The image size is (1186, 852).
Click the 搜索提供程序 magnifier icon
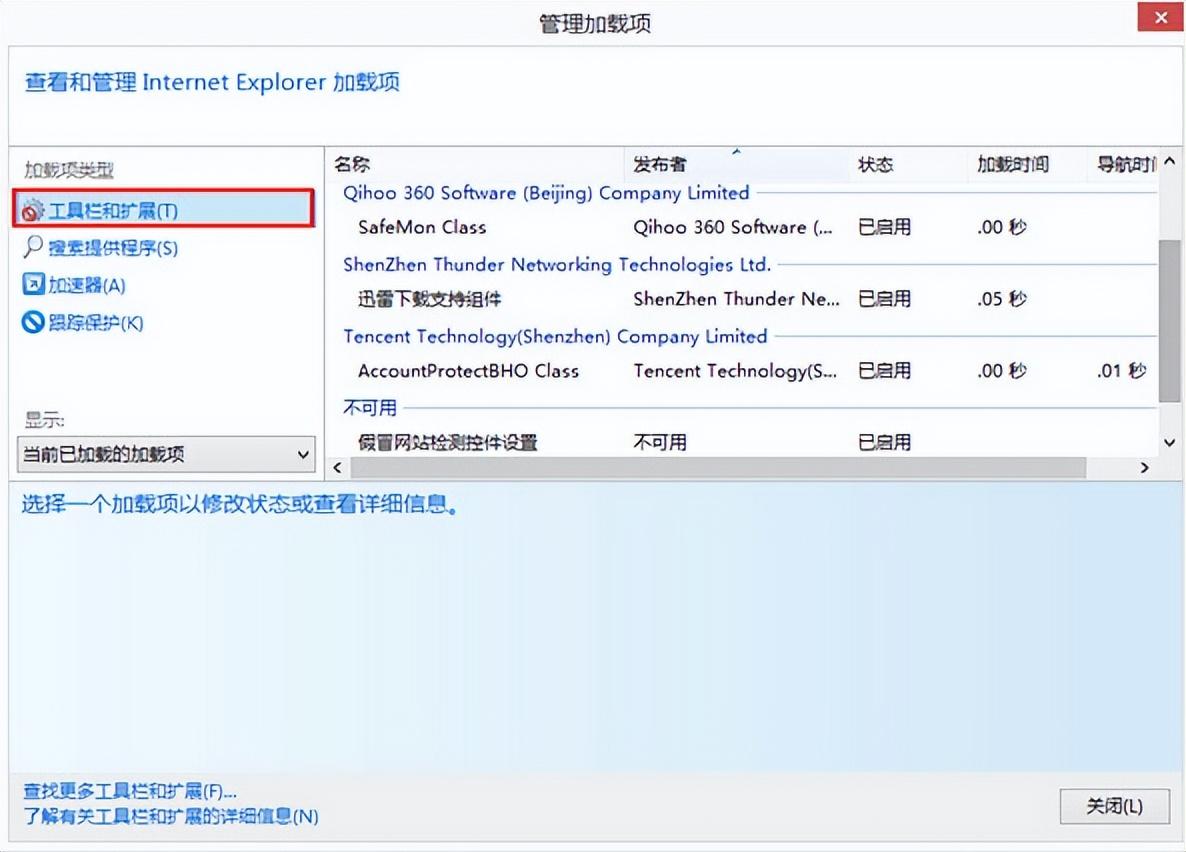pos(33,248)
